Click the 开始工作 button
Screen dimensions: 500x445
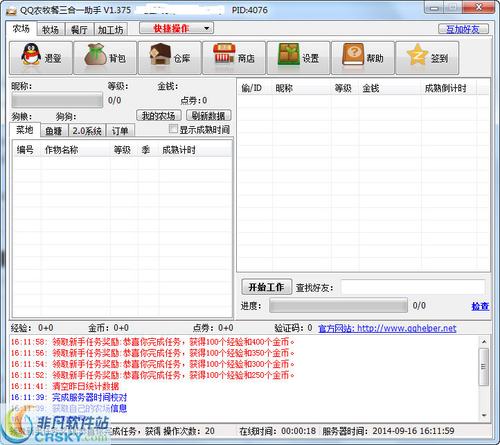coord(266,287)
